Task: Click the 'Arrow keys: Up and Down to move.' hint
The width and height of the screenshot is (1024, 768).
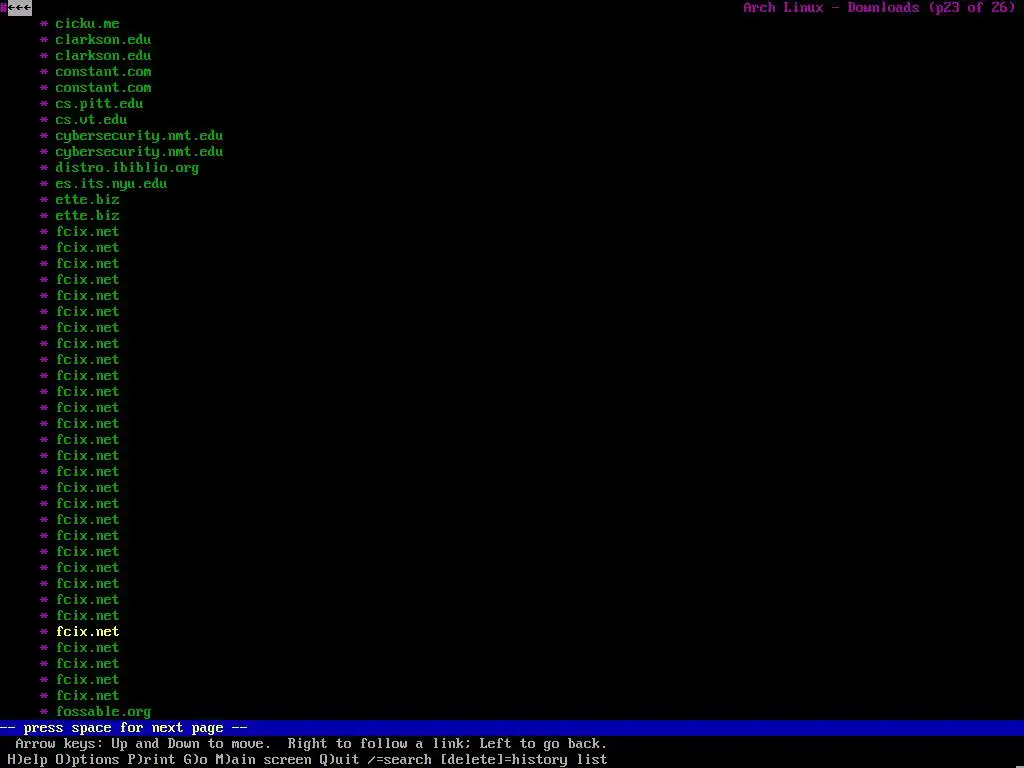Action: (143, 744)
